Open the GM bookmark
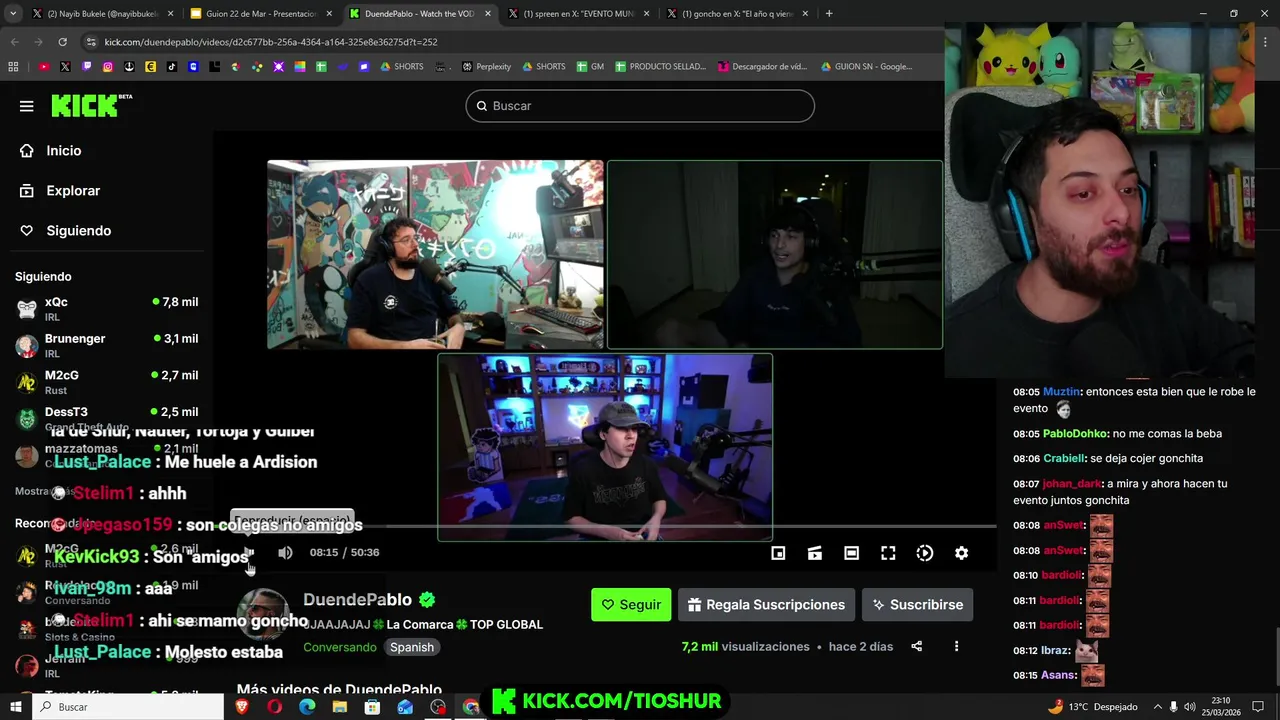The width and height of the screenshot is (1280, 720). coord(589,67)
